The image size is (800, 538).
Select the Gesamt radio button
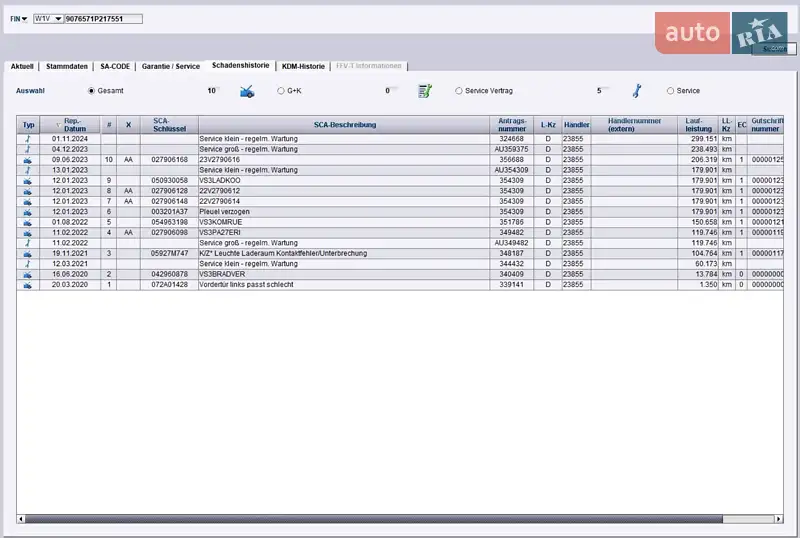(x=92, y=91)
